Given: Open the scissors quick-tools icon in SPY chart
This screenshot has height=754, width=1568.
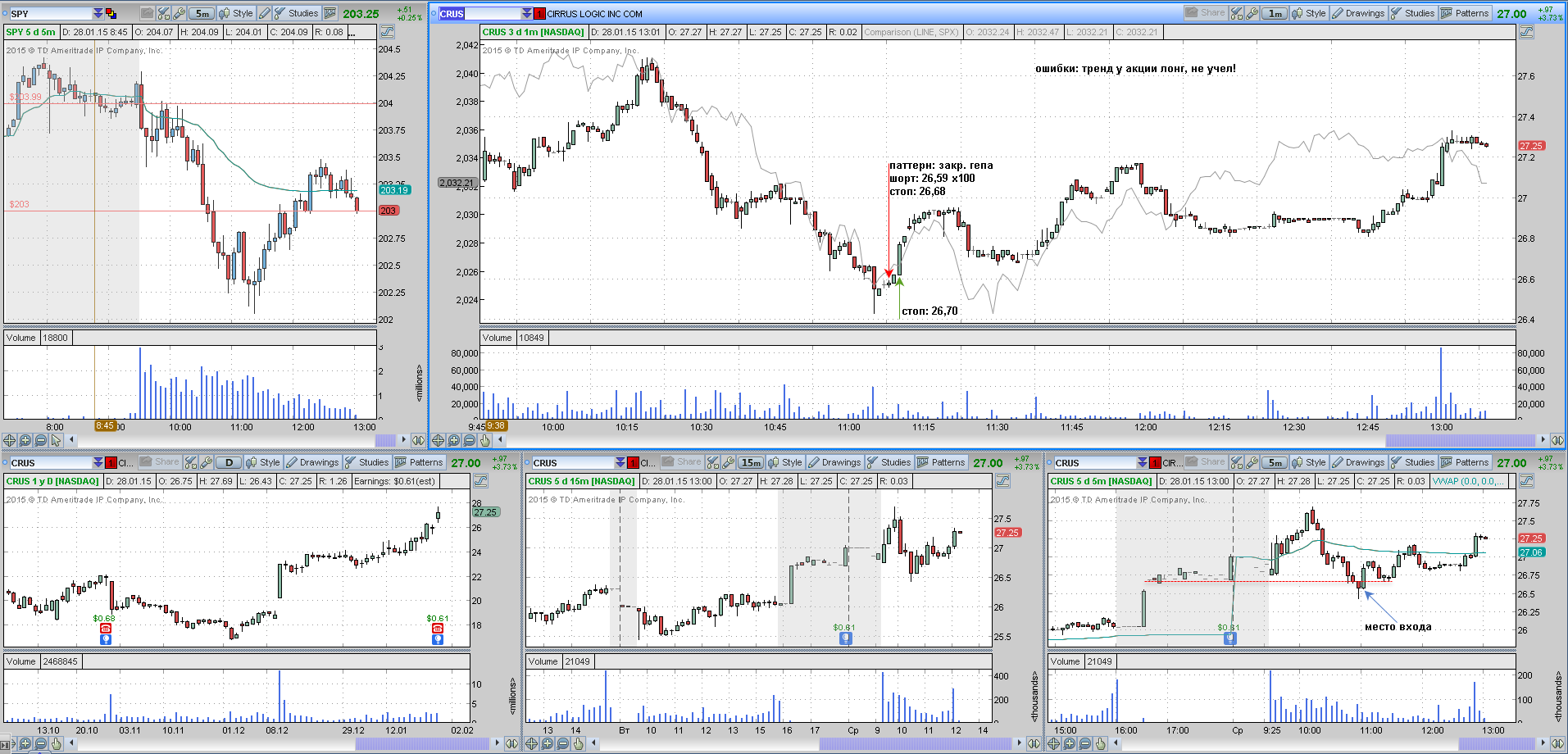Looking at the screenshot, I should (x=163, y=13).
